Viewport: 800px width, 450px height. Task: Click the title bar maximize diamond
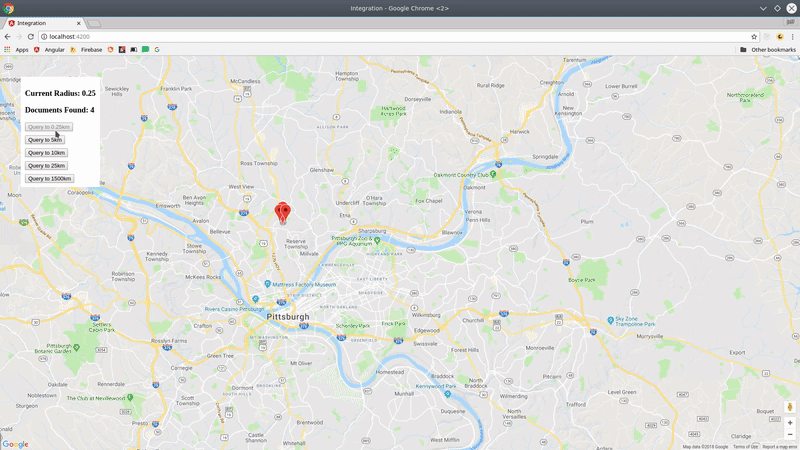click(x=777, y=8)
